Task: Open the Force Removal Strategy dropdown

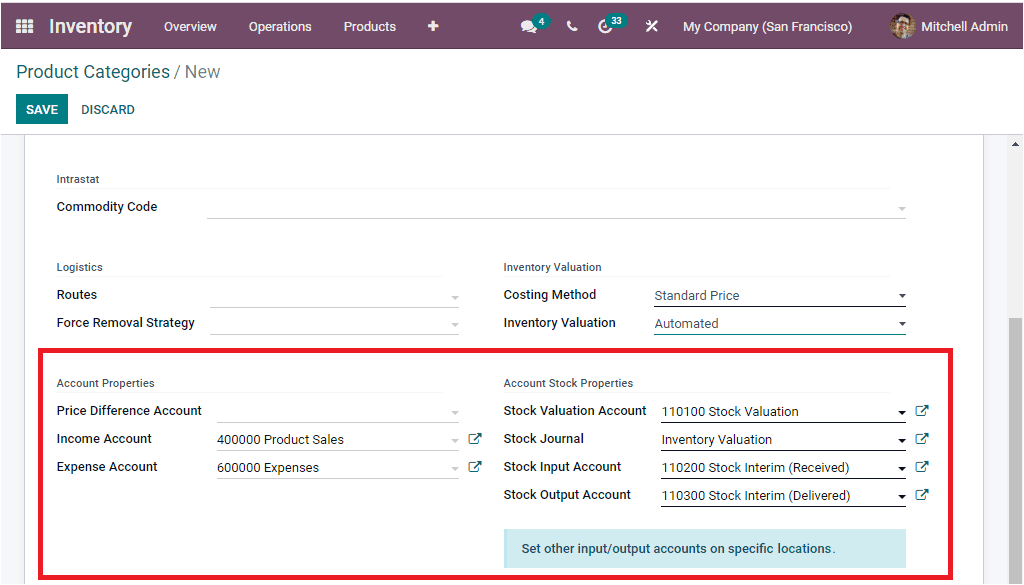Action: pos(456,322)
